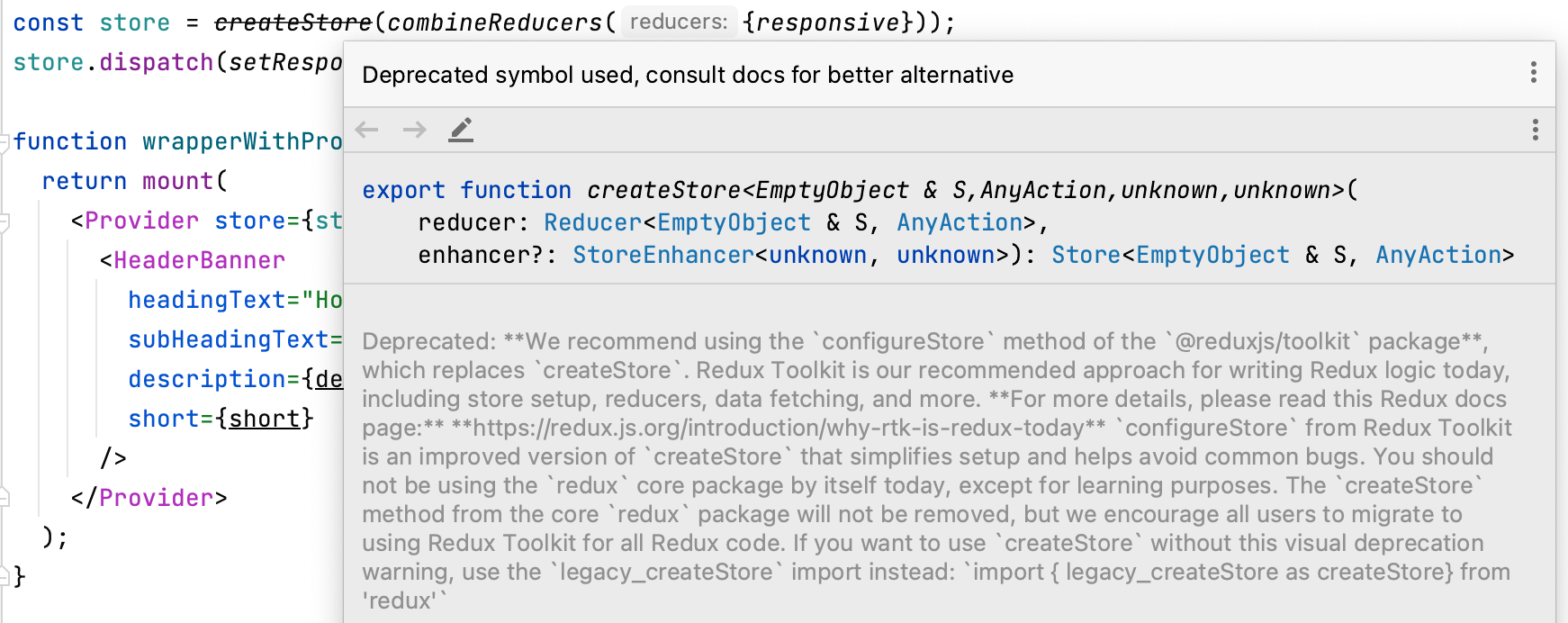Collapse the wrapperWithPro function fold marker
This screenshot has height=623, width=1568.
(5, 141)
